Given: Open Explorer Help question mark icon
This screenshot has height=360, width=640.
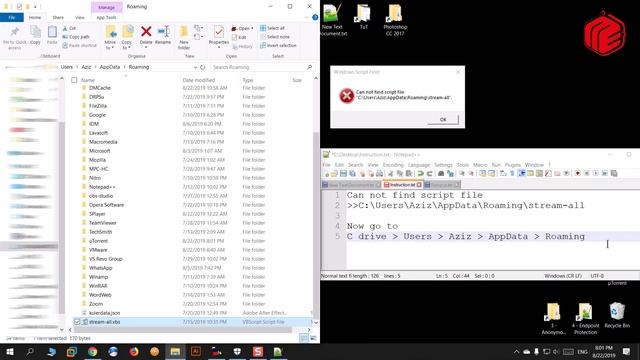Looking at the screenshot, I should pos(315,18).
